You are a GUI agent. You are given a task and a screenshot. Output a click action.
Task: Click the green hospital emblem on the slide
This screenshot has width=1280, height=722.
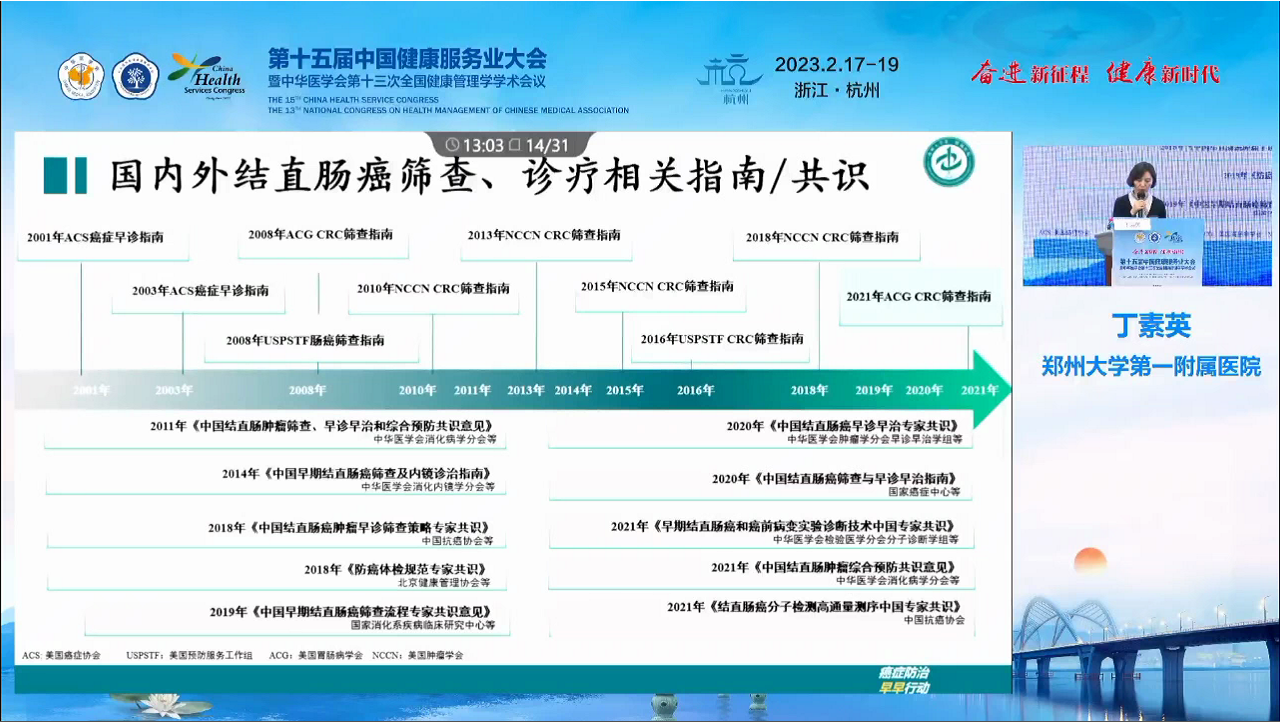pyautogui.click(x=949, y=163)
